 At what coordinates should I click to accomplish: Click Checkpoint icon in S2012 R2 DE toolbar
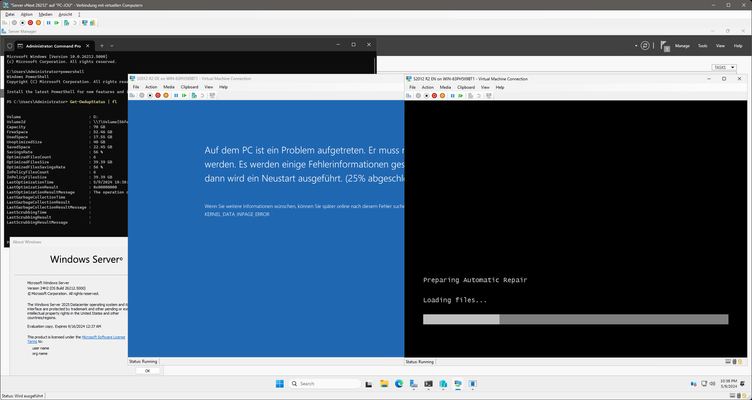[194, 95]
